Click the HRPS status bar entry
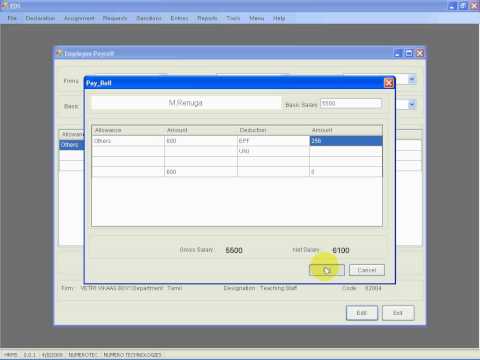Screen dimensions: 480x360 pyautogui.click(x=11, y=355)
